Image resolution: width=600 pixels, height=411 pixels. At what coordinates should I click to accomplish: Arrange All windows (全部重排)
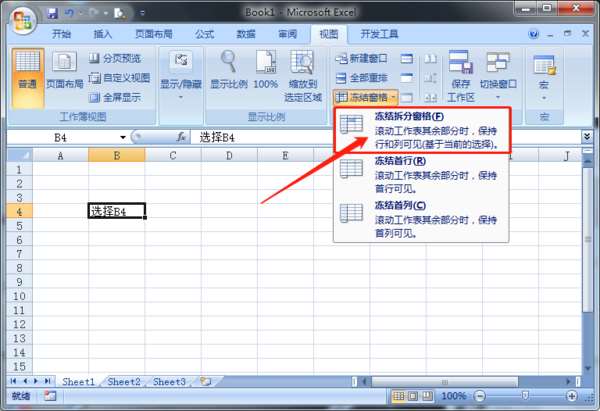pos(361,78)
